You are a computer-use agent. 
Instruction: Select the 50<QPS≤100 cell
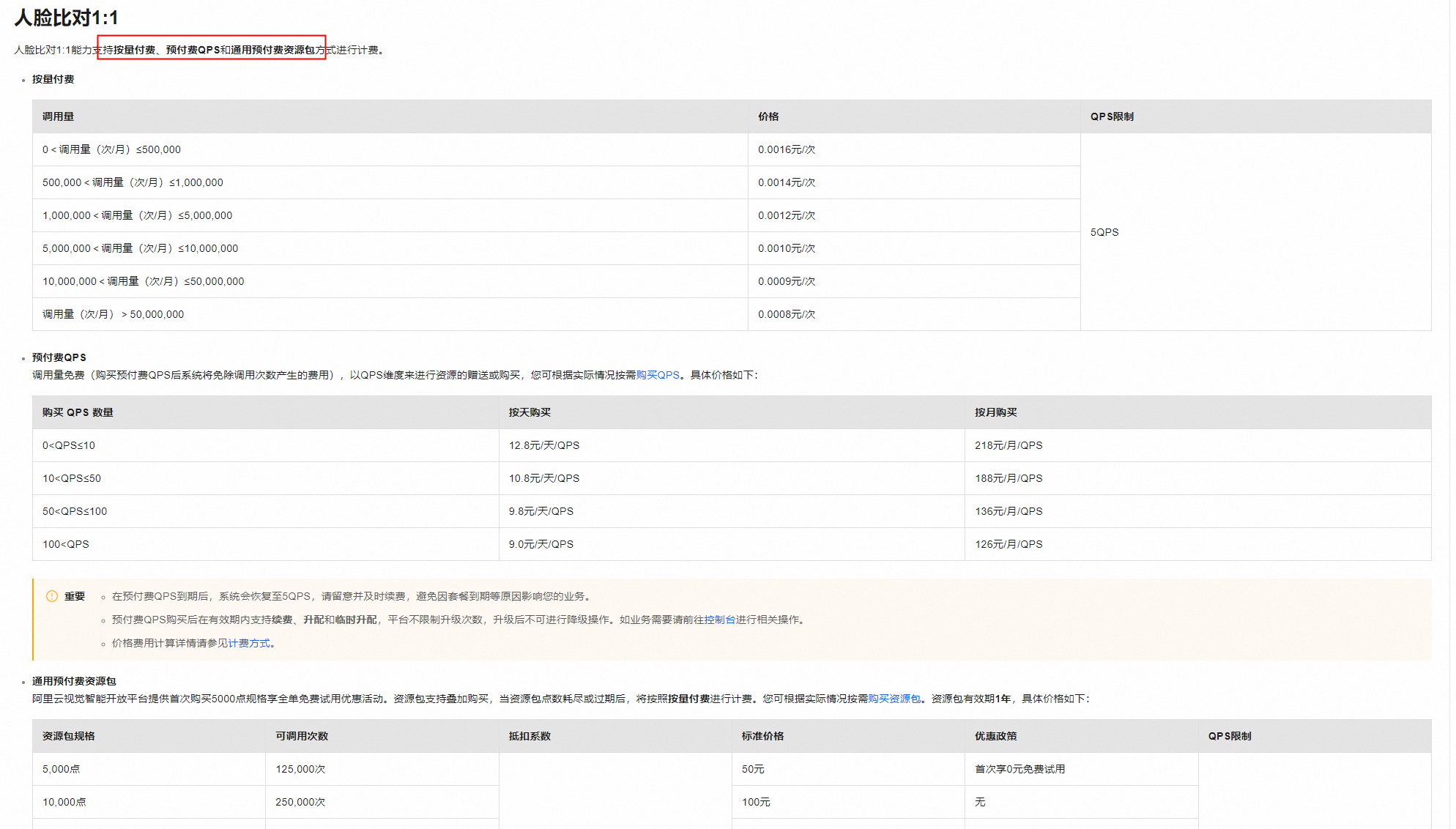coord(266,511)
